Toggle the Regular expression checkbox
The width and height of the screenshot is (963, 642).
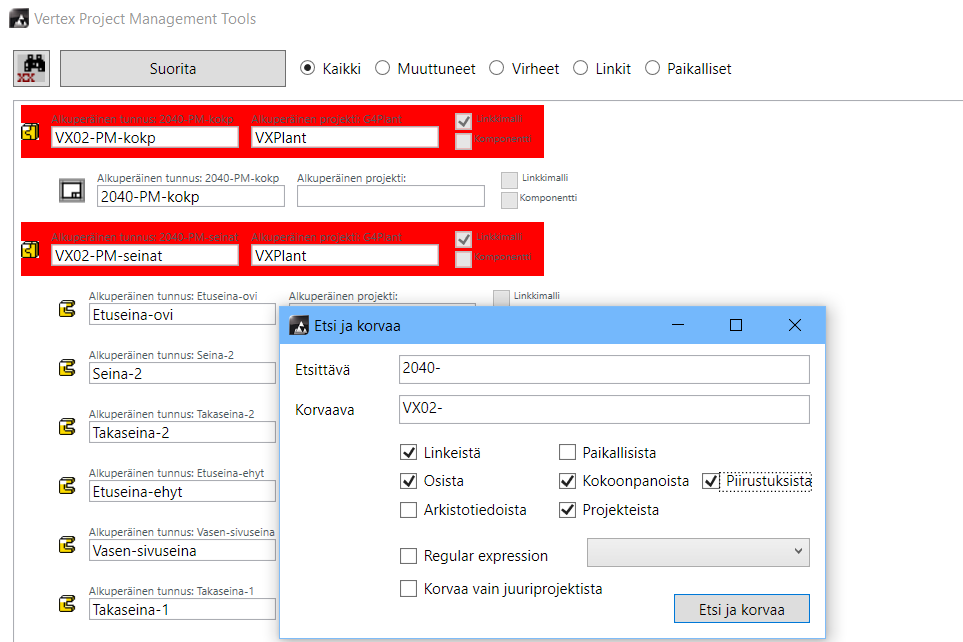(408, 556)
